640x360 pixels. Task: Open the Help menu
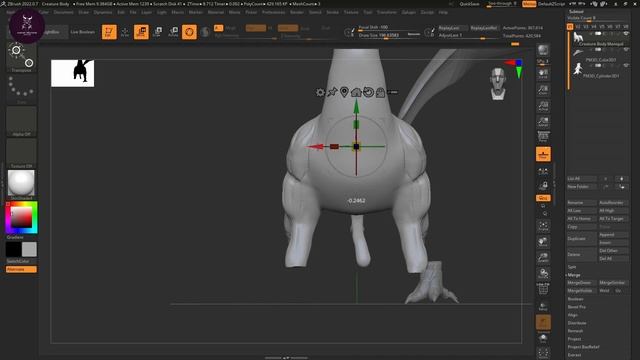443,12
